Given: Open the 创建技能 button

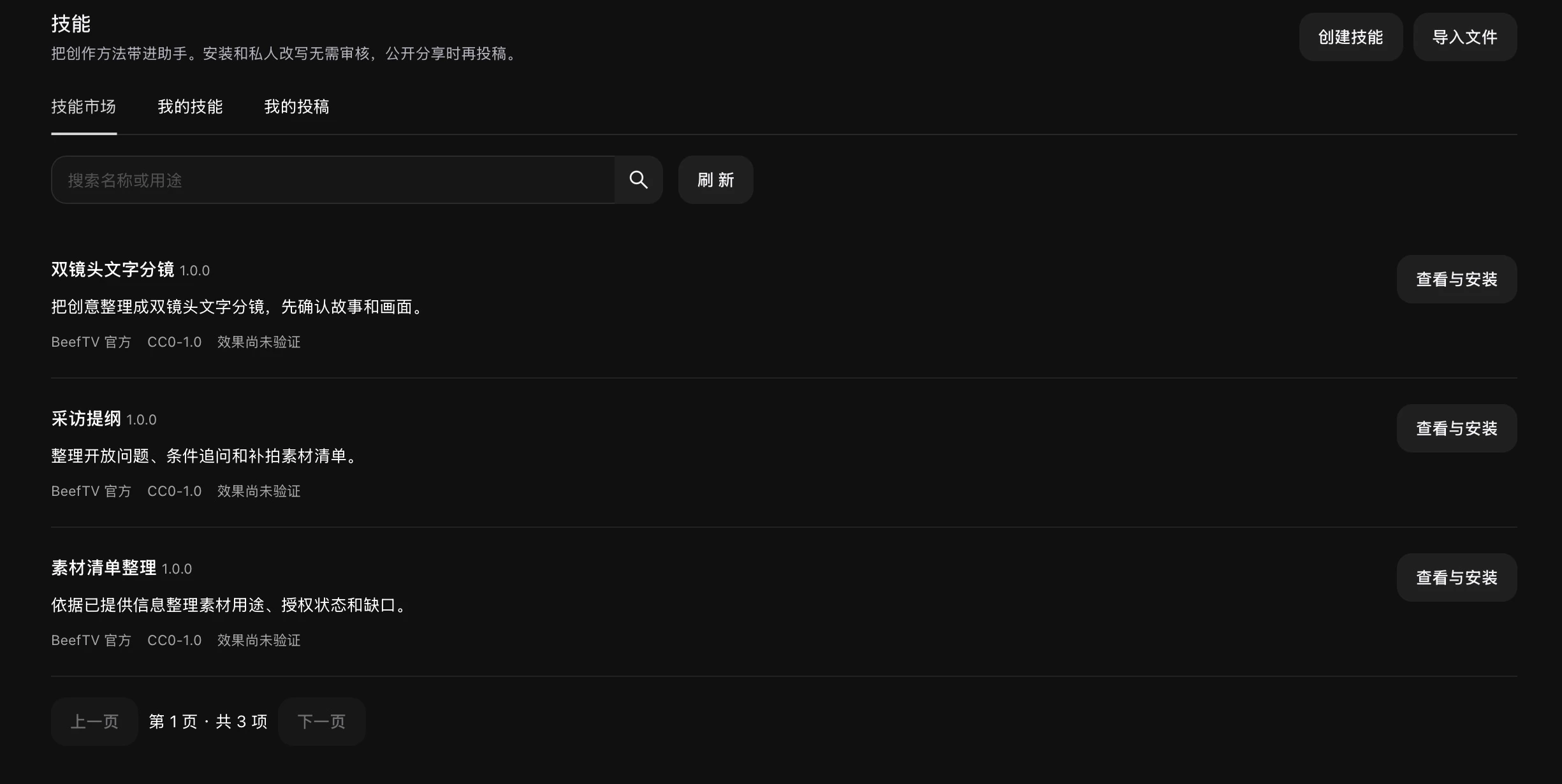Looking at the screenshot, I should click(x=1350, y=37).
